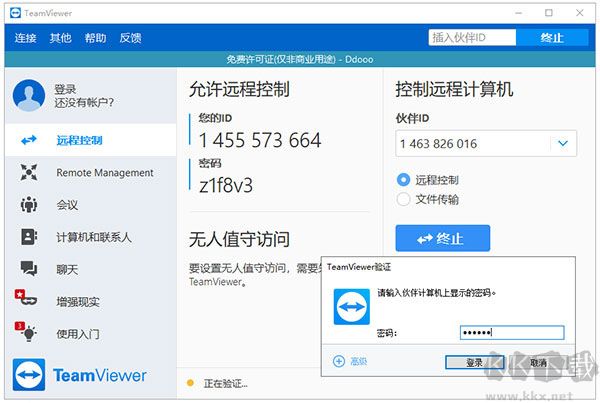
Task: Click the large blue 终止 button
Action: (x=443, y=238)
